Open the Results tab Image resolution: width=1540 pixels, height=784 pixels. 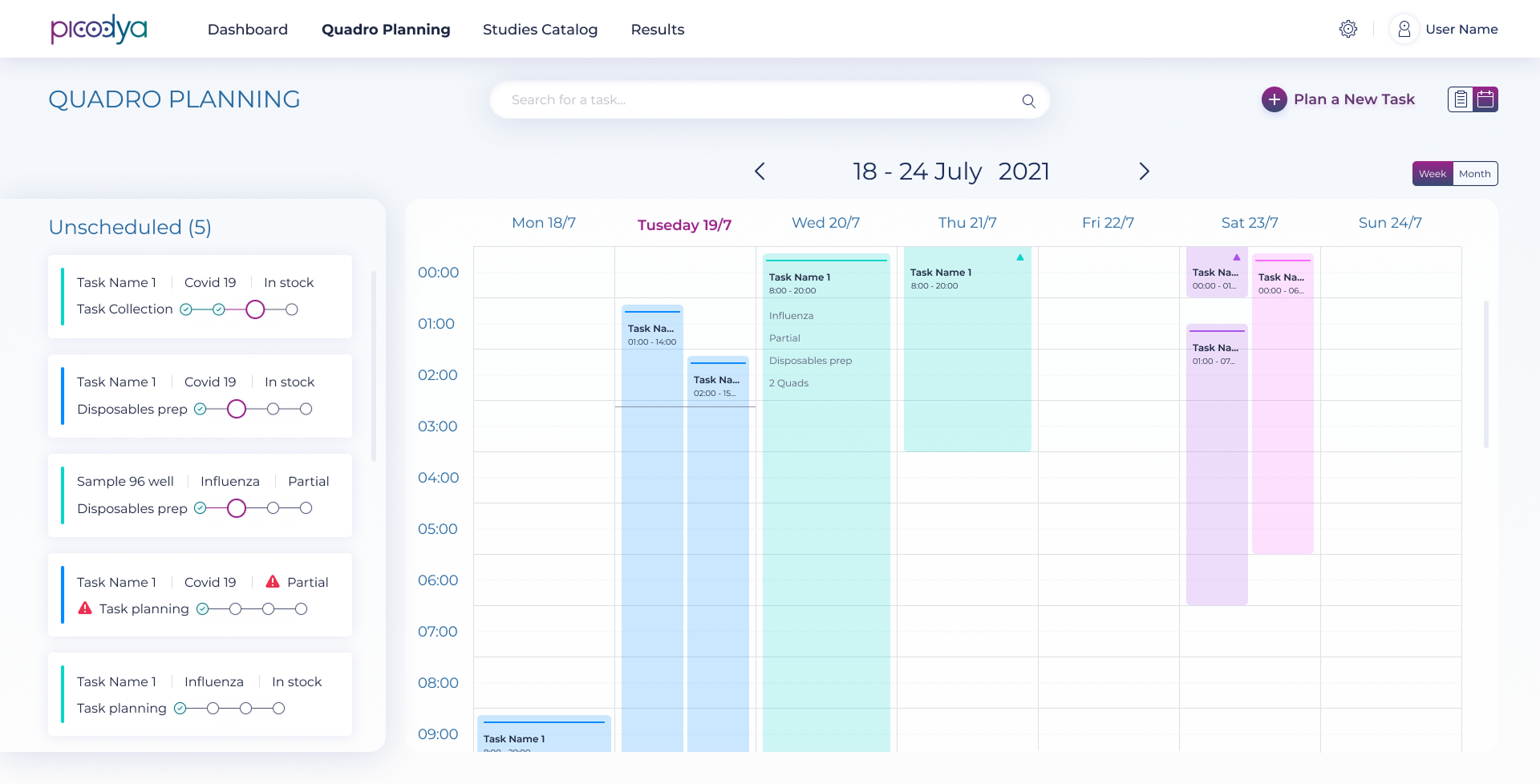(657, 30)
